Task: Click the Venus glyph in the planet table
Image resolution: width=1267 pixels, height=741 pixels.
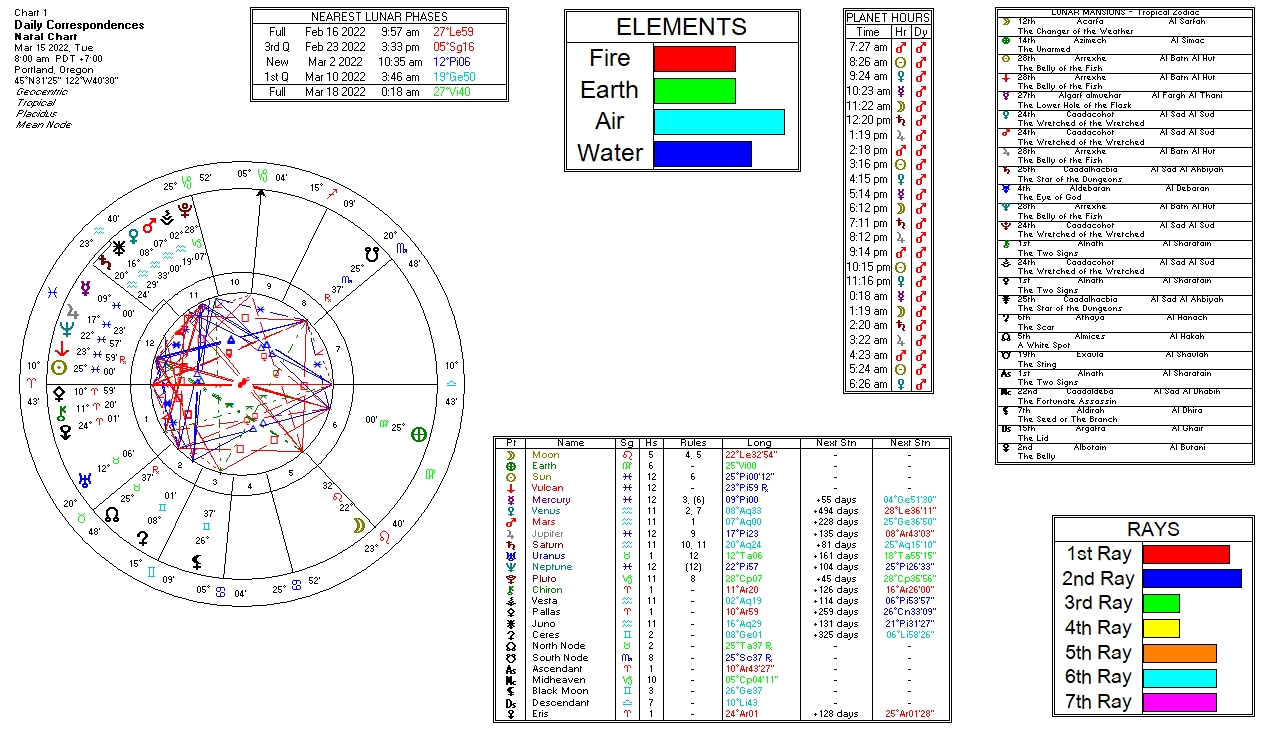Action: 511,511
